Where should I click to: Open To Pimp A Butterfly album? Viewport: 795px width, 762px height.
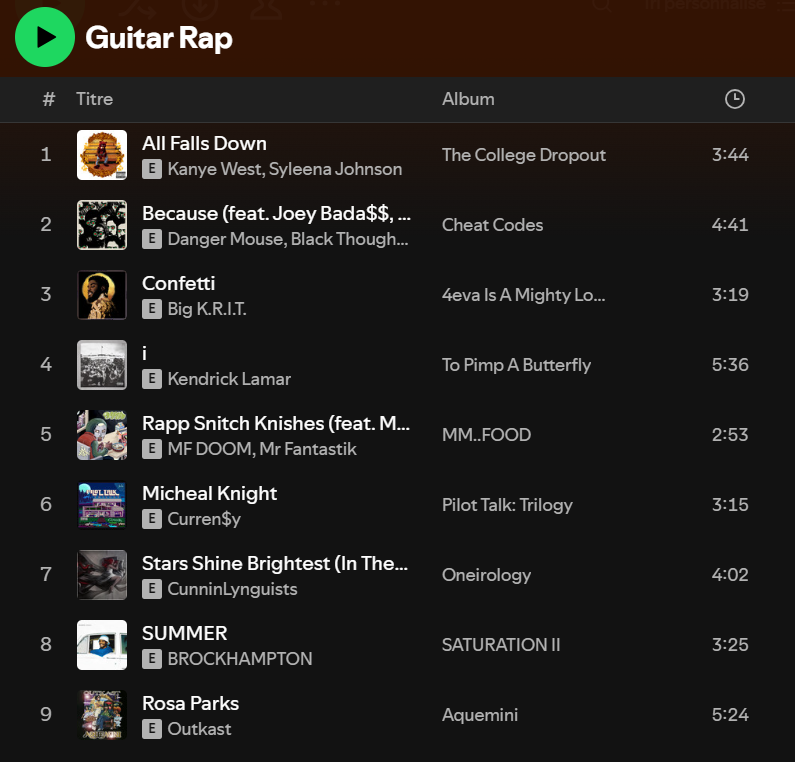pos(516,365)
